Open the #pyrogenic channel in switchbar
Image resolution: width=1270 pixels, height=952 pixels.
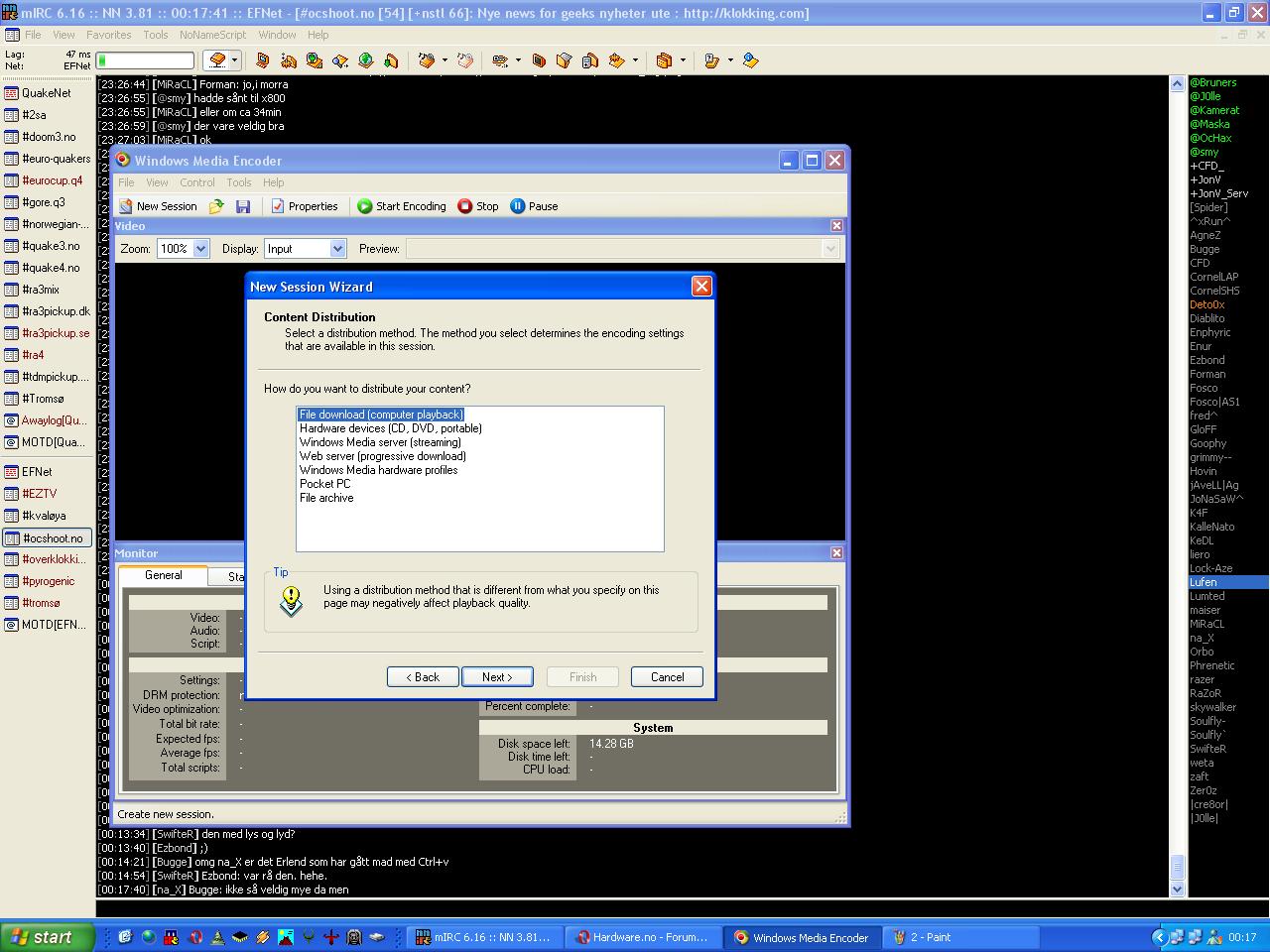47,581
